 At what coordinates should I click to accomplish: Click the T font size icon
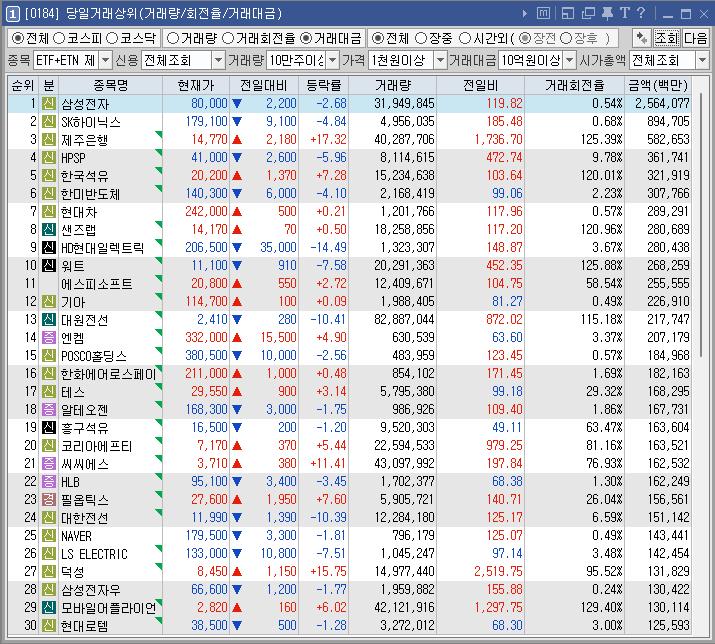click(624, 13)
